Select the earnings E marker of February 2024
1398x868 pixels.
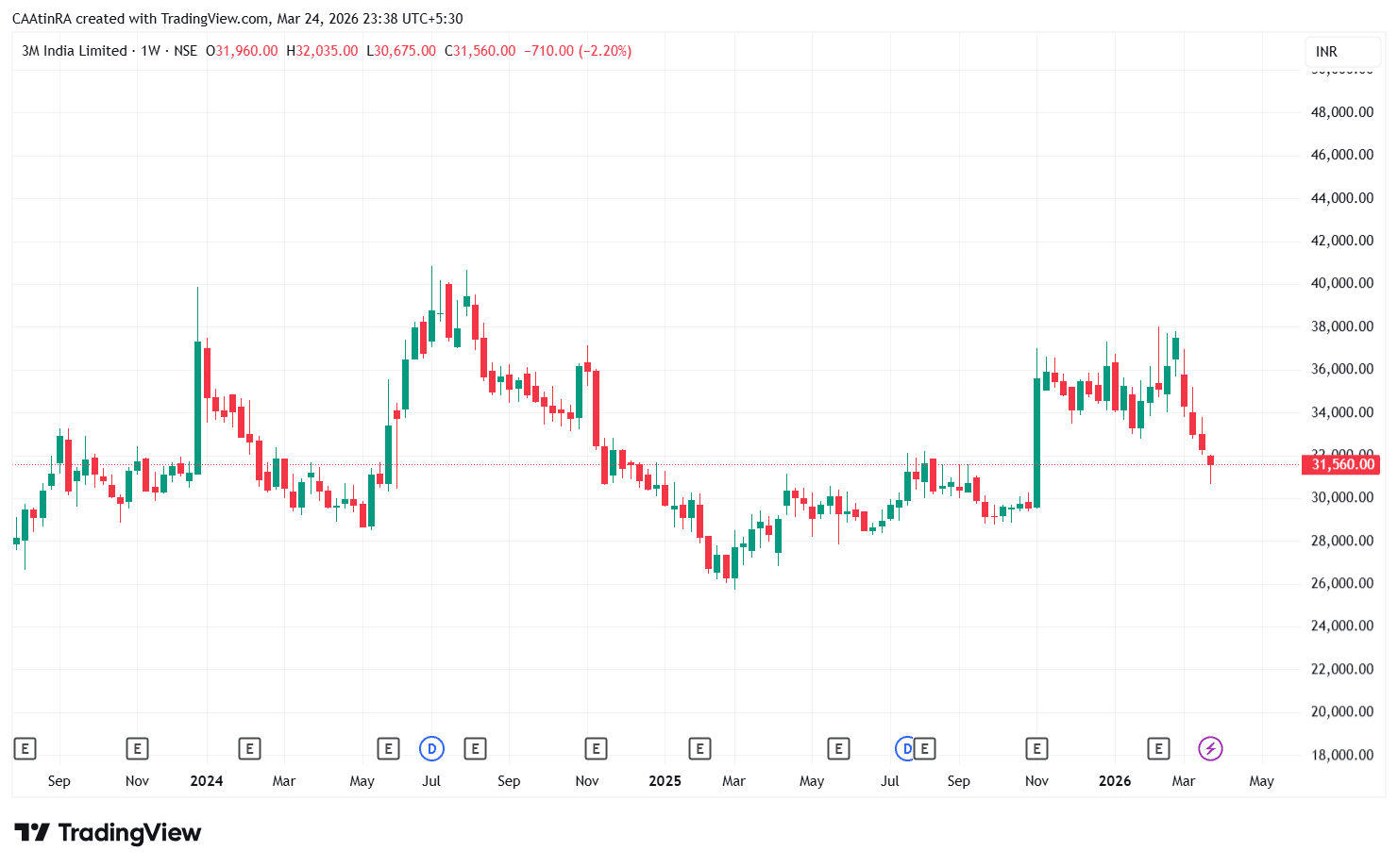(249, 749)
